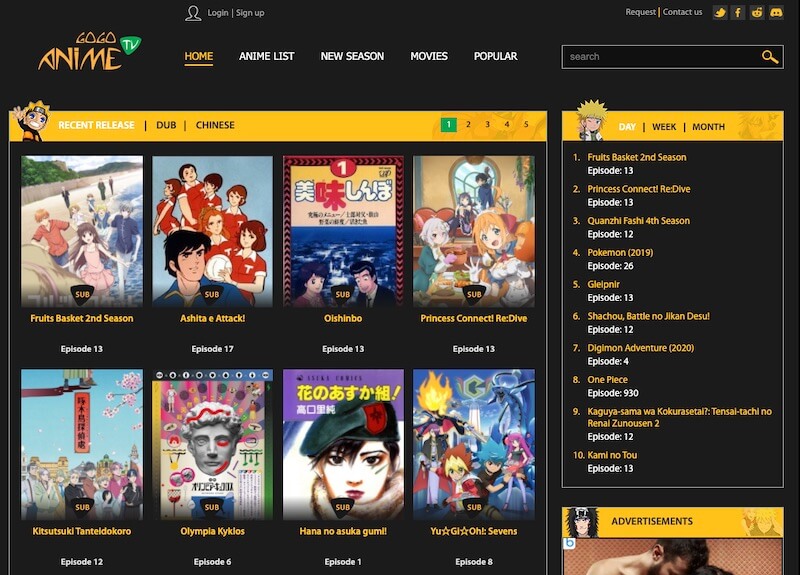Open Ashita e Attack! poster thumbnail
800x575 pixels.
212,231
